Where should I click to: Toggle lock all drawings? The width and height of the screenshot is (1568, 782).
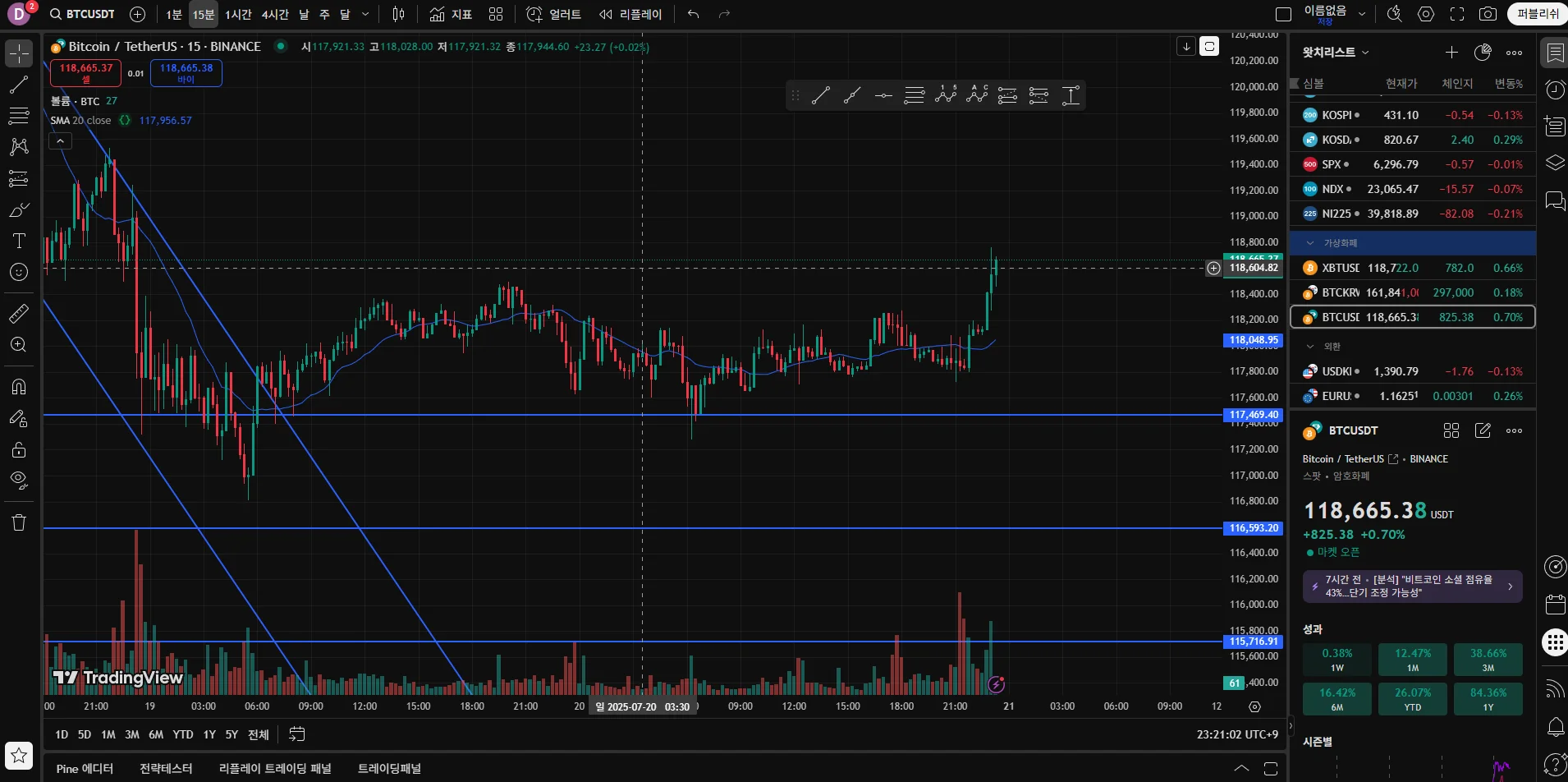[19, 449]
